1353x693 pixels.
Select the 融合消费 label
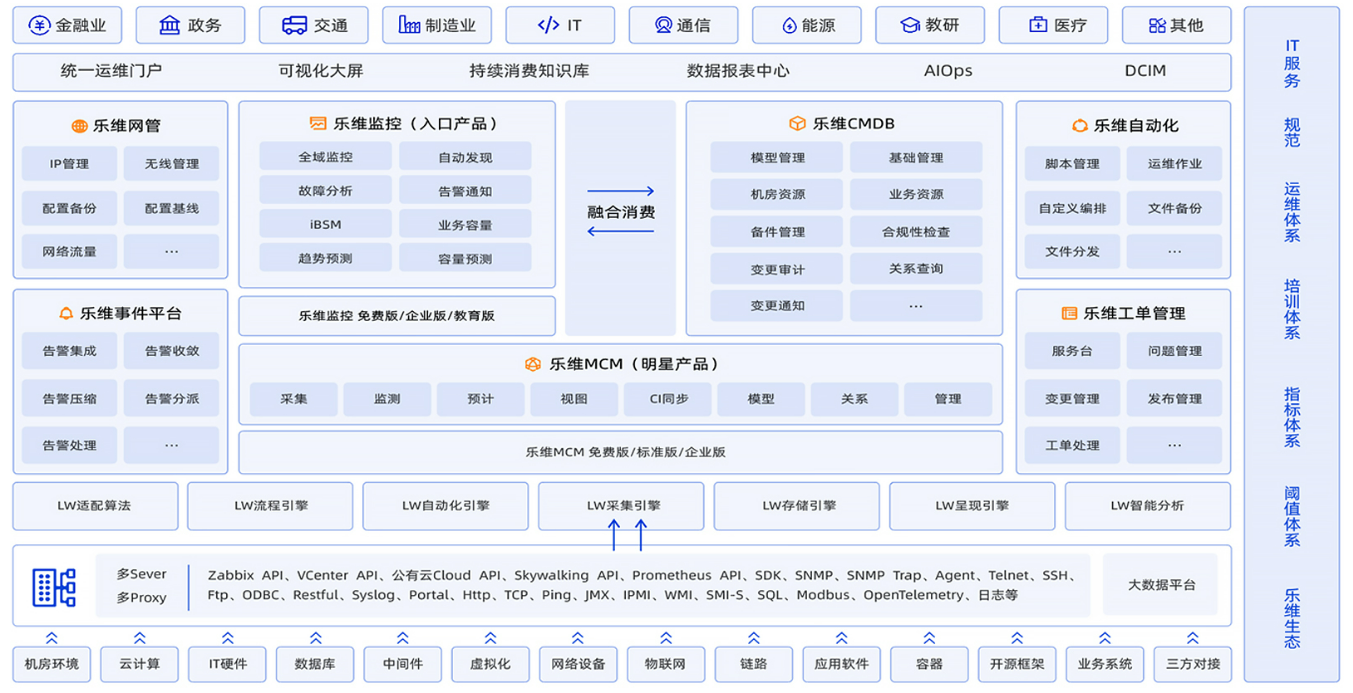(x=621, y=212)
